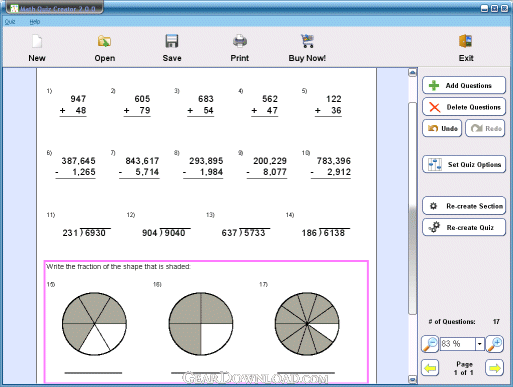Zoom out with the minus magnifier icon
513x387 pixels.
click(430, 344)
